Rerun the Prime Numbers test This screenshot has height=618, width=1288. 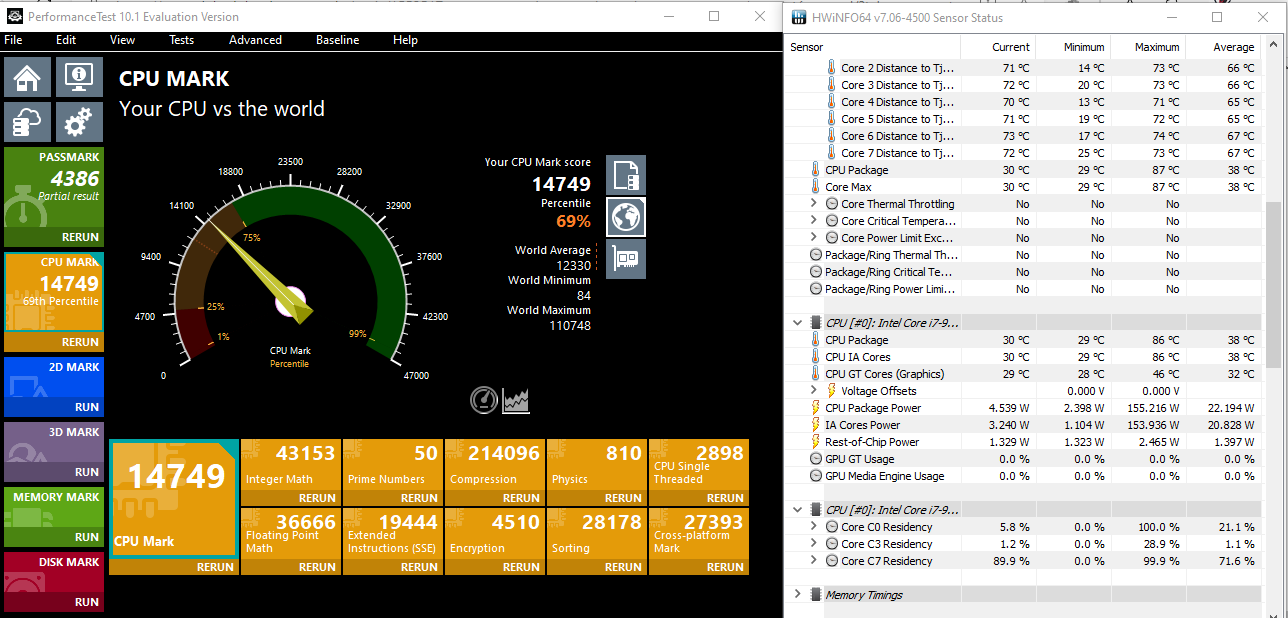tap(419, 498)
